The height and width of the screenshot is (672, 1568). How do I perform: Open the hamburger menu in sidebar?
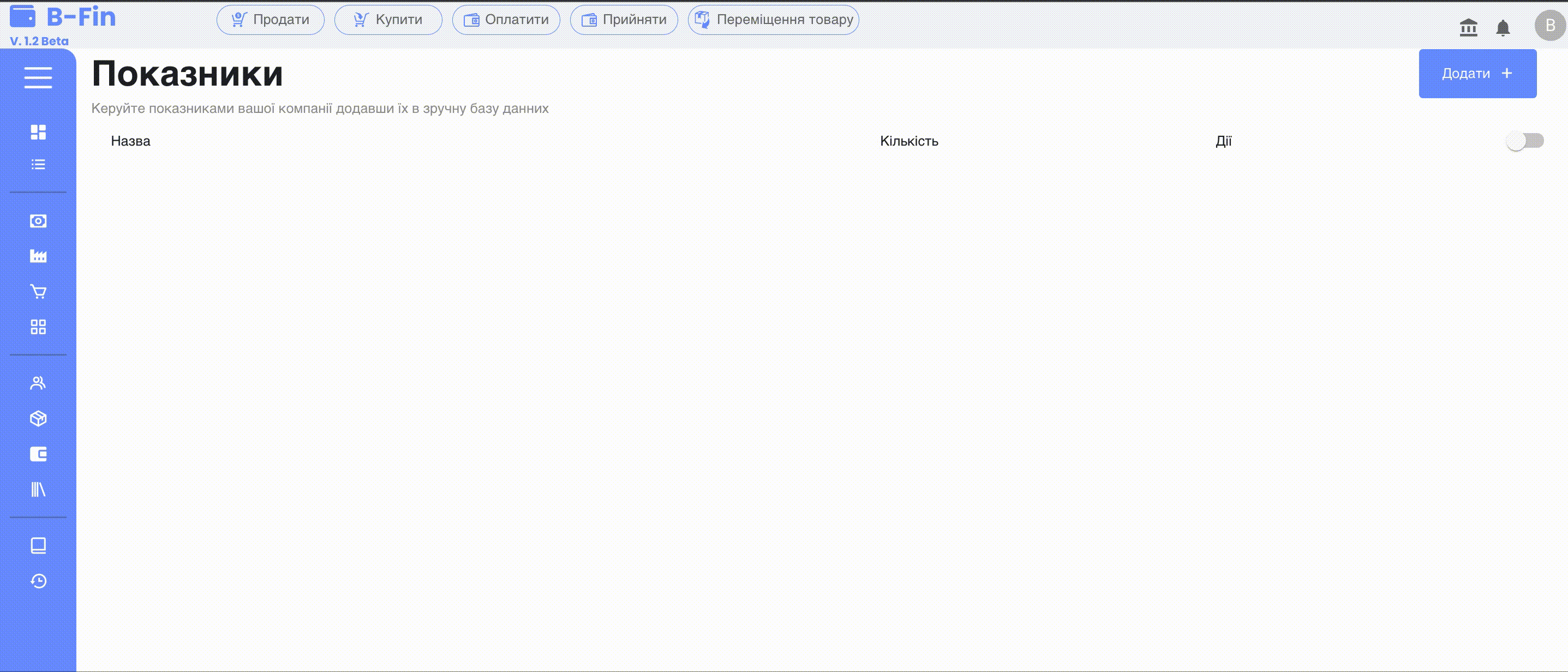pyautogui.click(x=38, y=77)
